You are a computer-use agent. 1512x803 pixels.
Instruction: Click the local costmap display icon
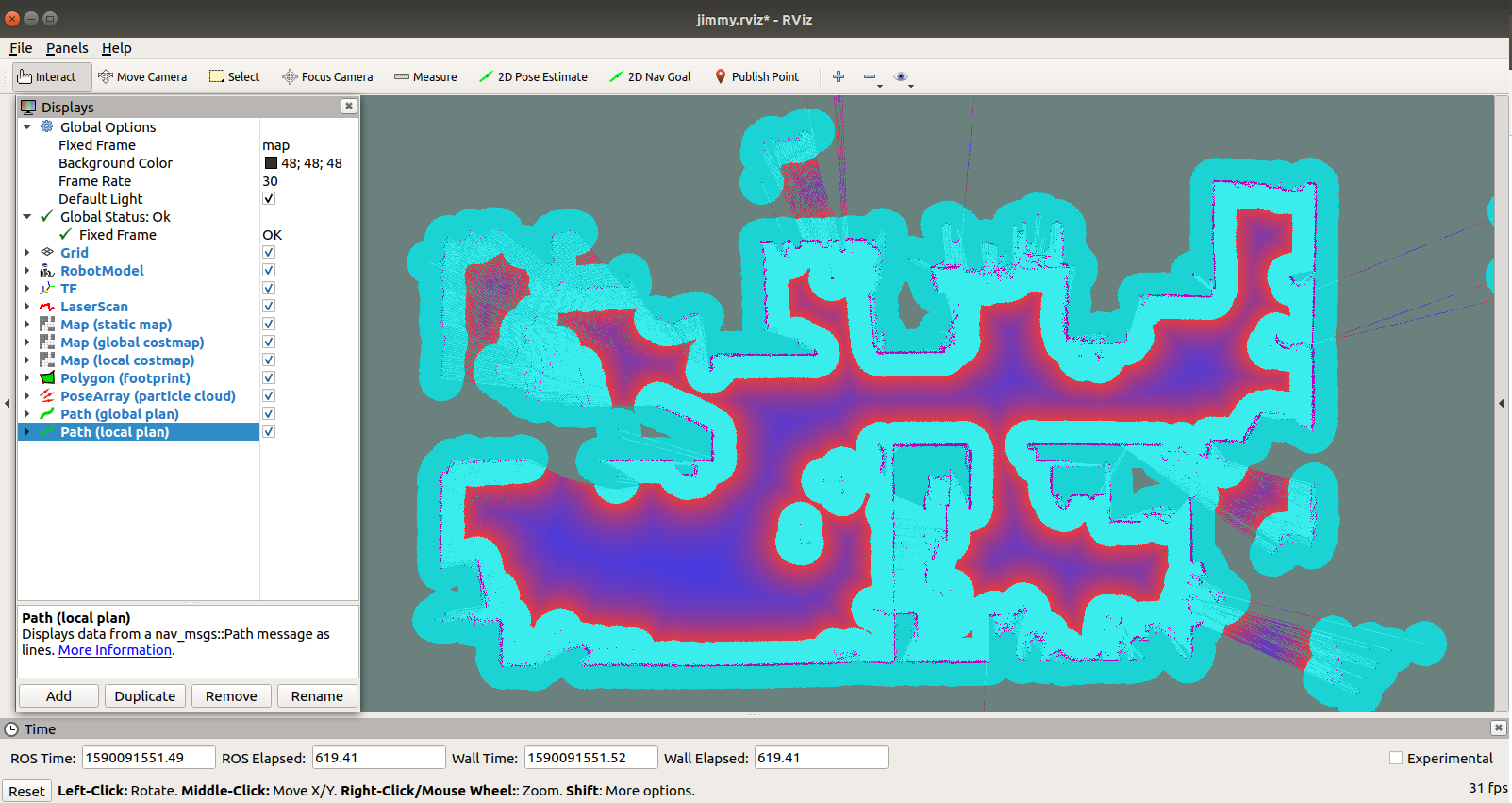pos(47,360)
